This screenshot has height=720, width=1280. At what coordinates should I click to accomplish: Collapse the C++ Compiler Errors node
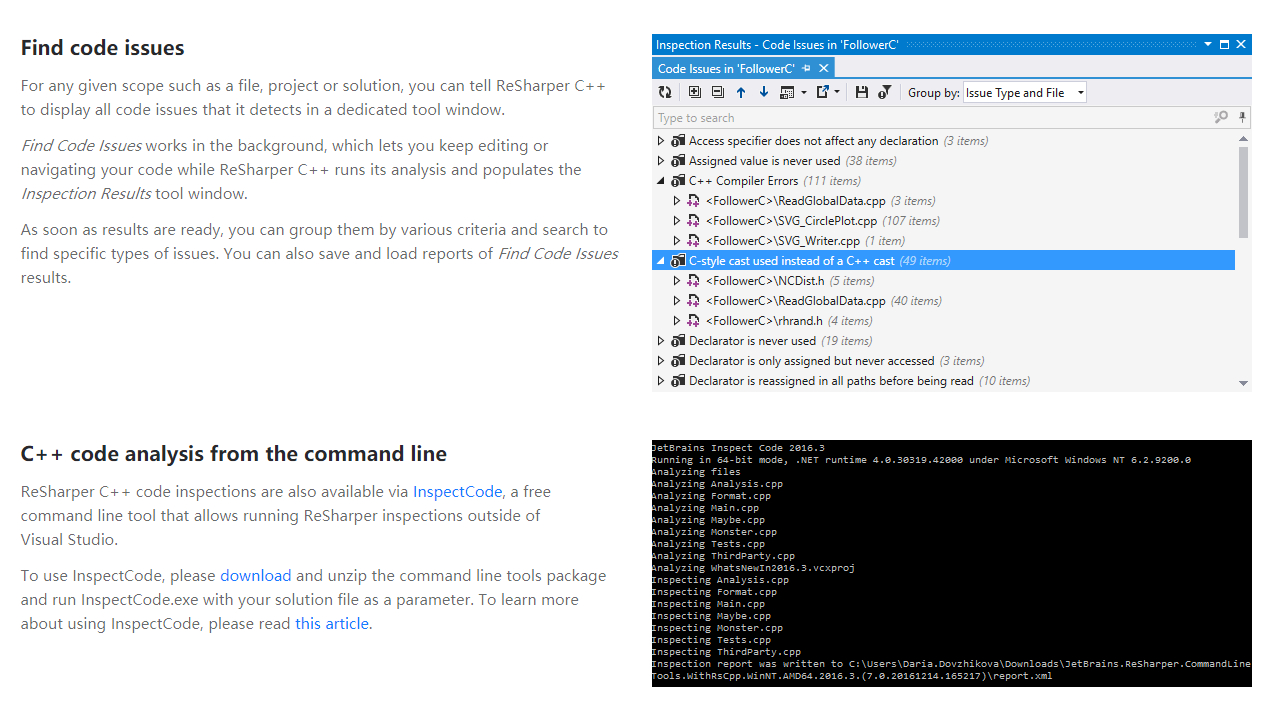[x=661, y=180]
